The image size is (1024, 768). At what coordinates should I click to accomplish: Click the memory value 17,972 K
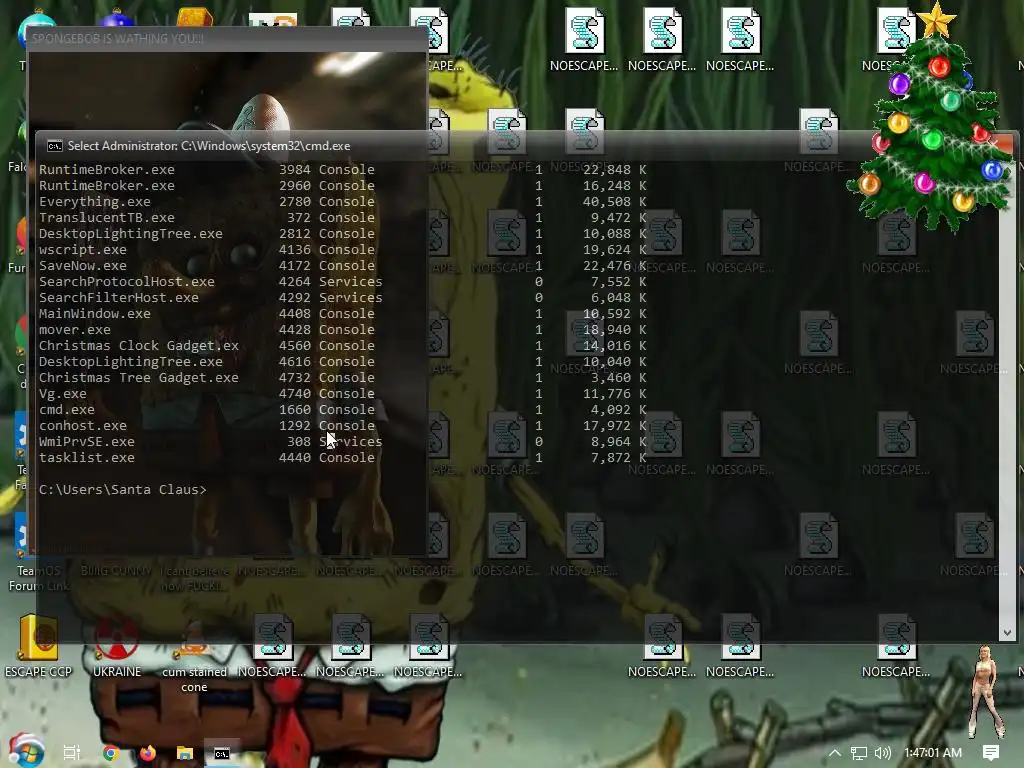click(x=614, y=425)
